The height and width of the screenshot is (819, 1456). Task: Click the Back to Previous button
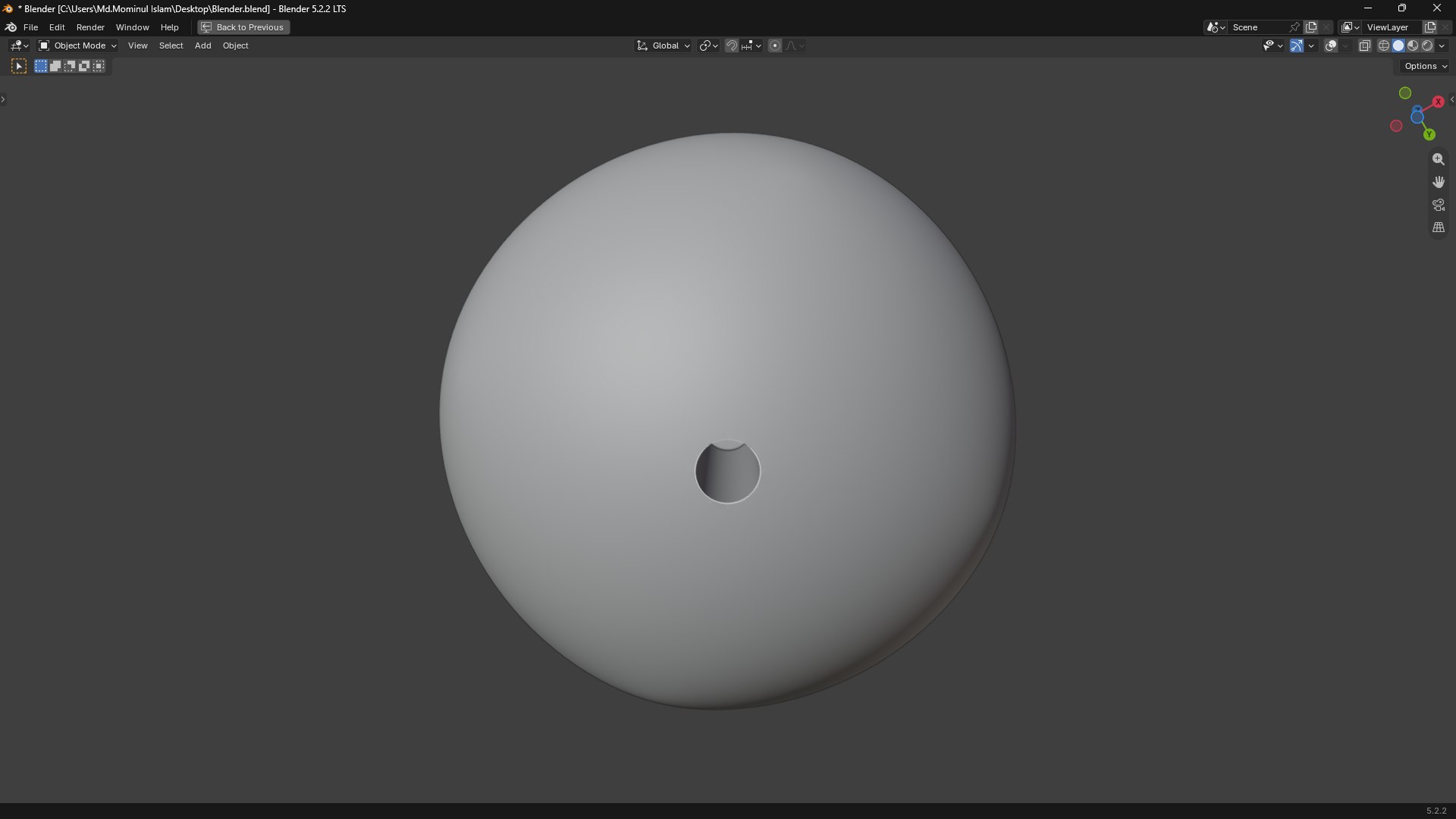click(243, 27)
